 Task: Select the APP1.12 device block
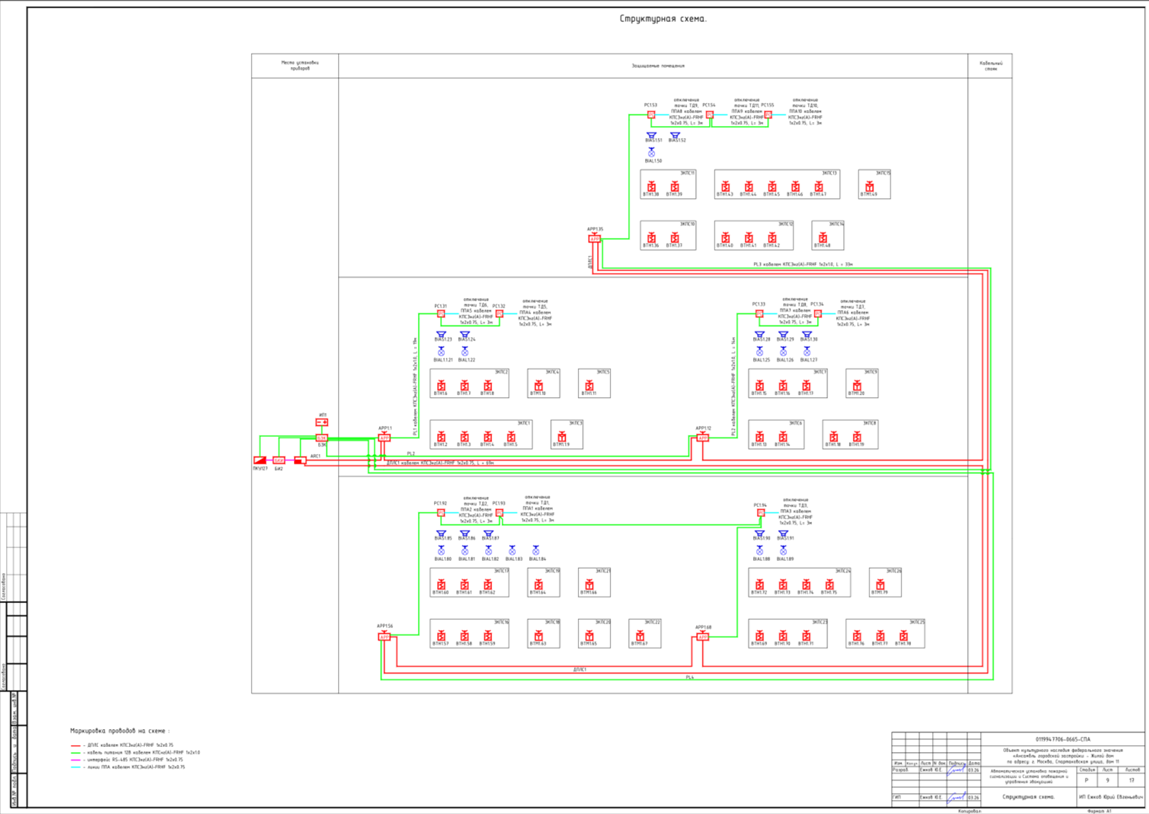pos(703,437)
